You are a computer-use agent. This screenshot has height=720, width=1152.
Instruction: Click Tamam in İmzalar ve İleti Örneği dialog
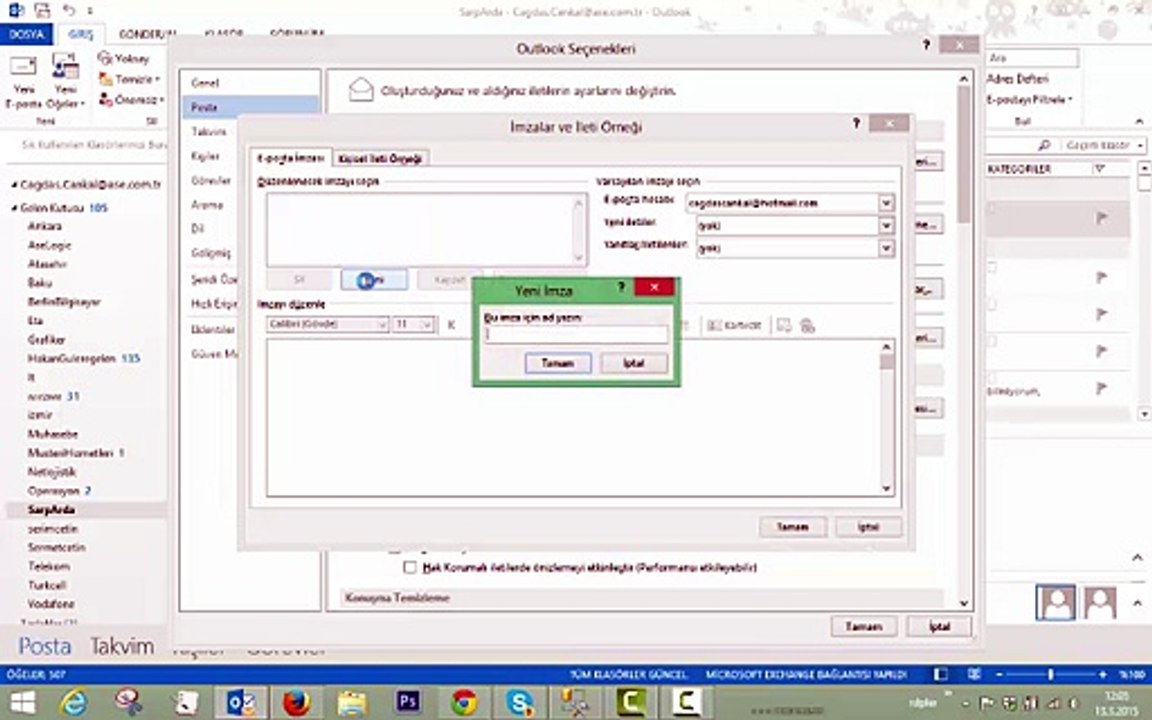point(793,527)
